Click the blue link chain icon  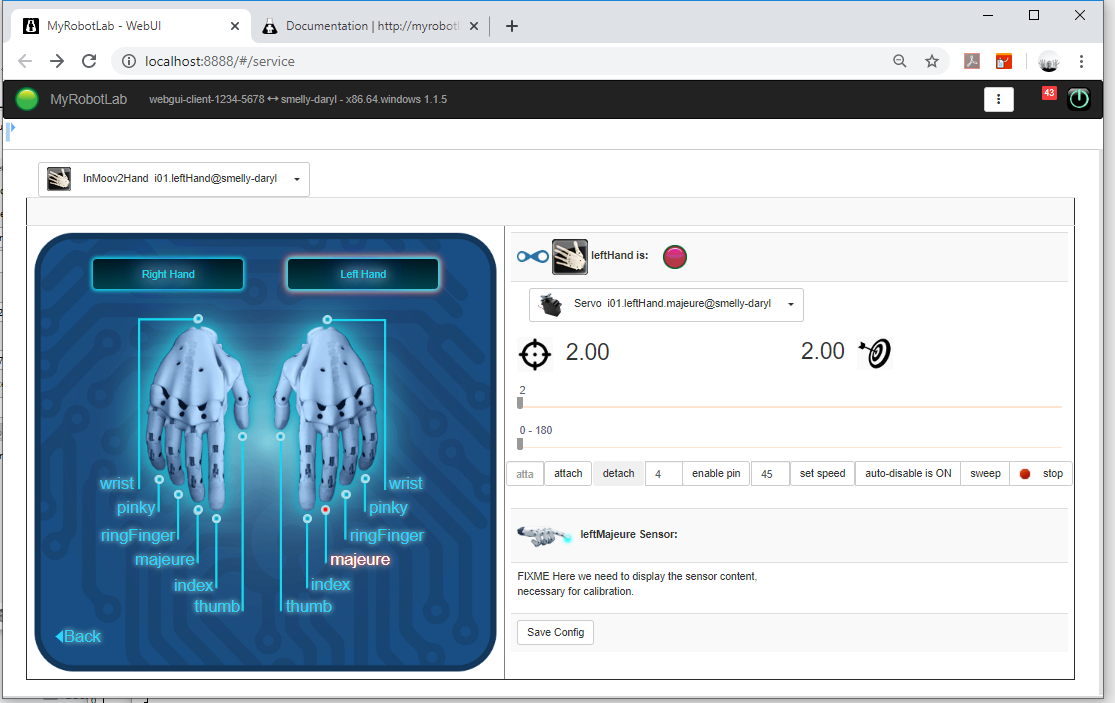click(533, 257)
